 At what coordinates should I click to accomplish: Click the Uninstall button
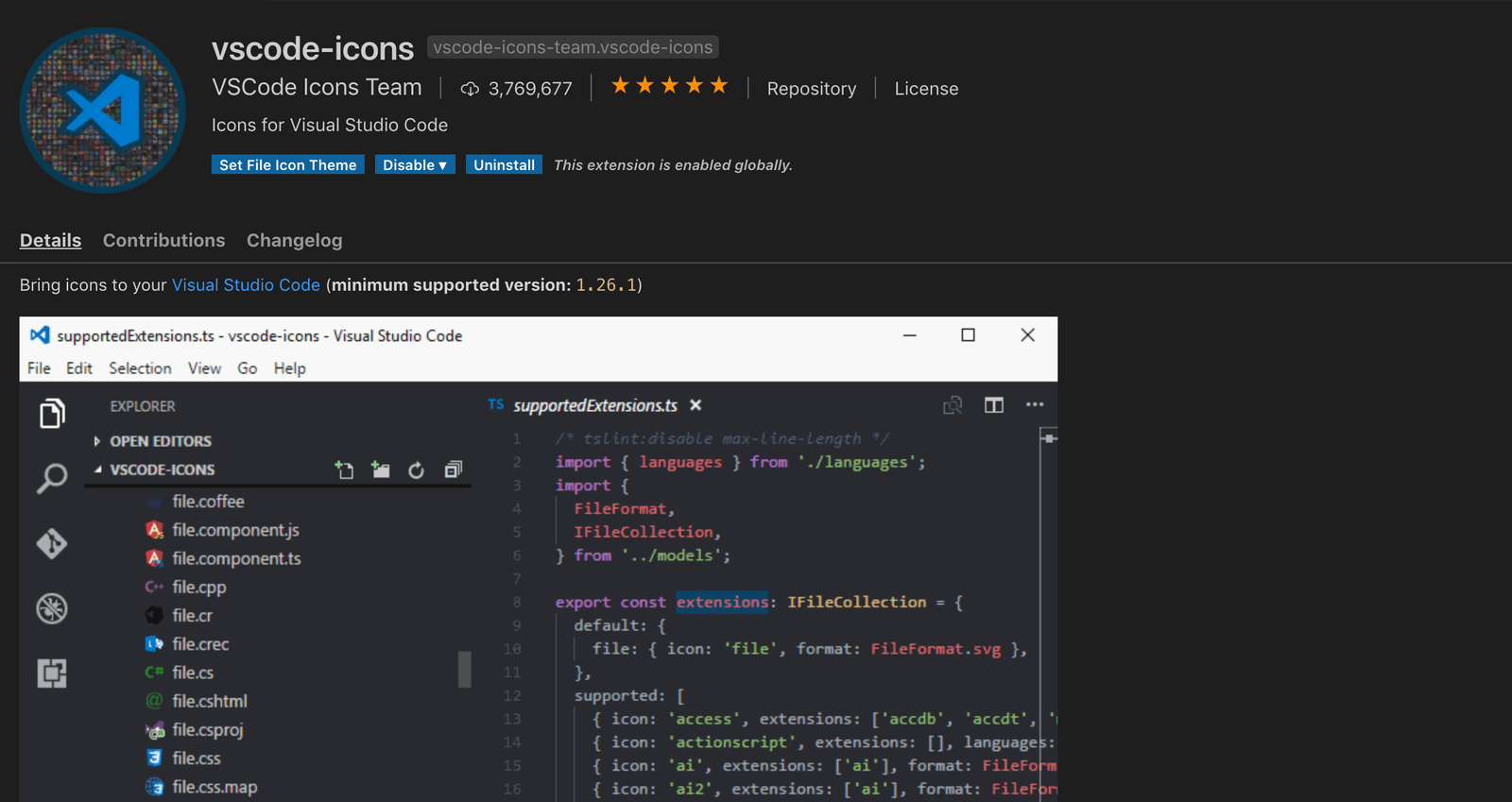(505, 164)
